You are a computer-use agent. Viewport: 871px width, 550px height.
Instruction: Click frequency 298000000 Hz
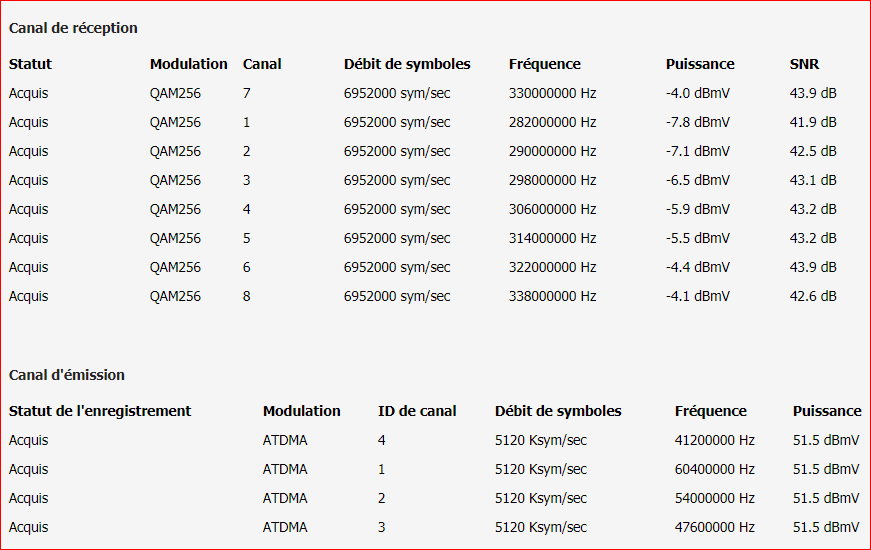[552, 180]
